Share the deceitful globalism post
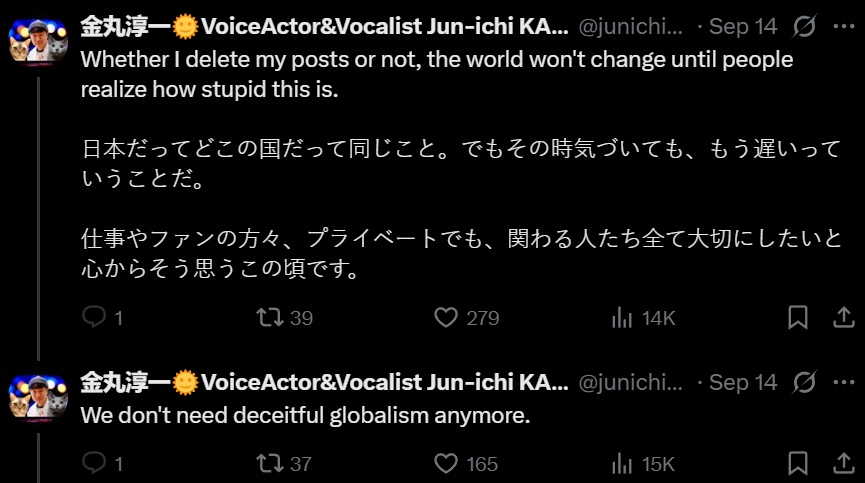The width and height of the screenshot is (865, 483). [842, 463]
